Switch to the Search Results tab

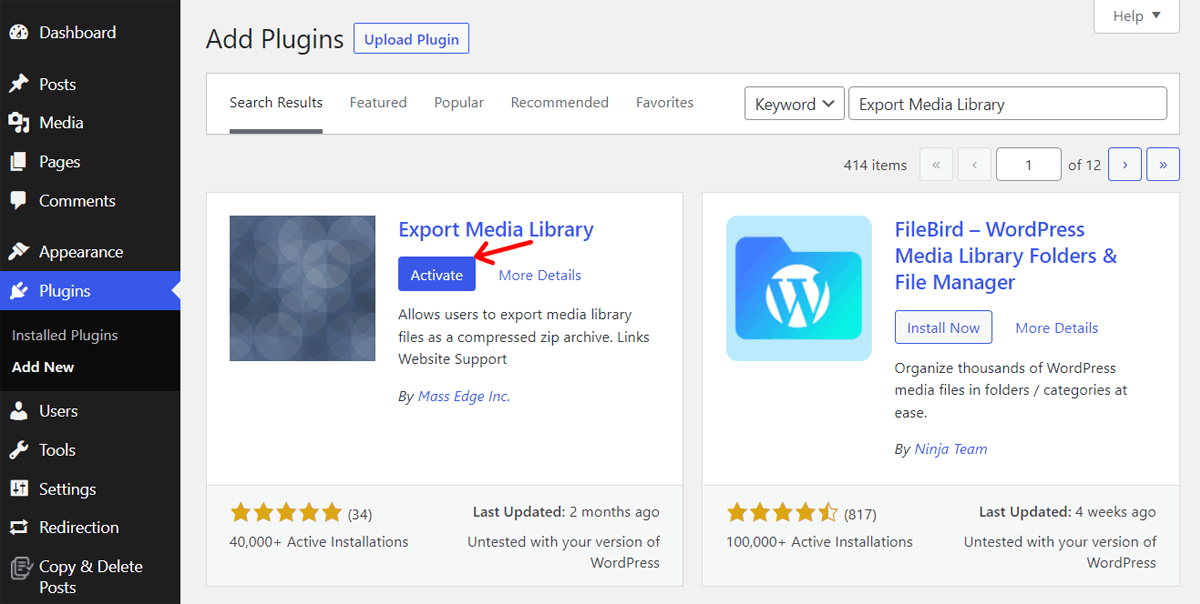point(276,103)
